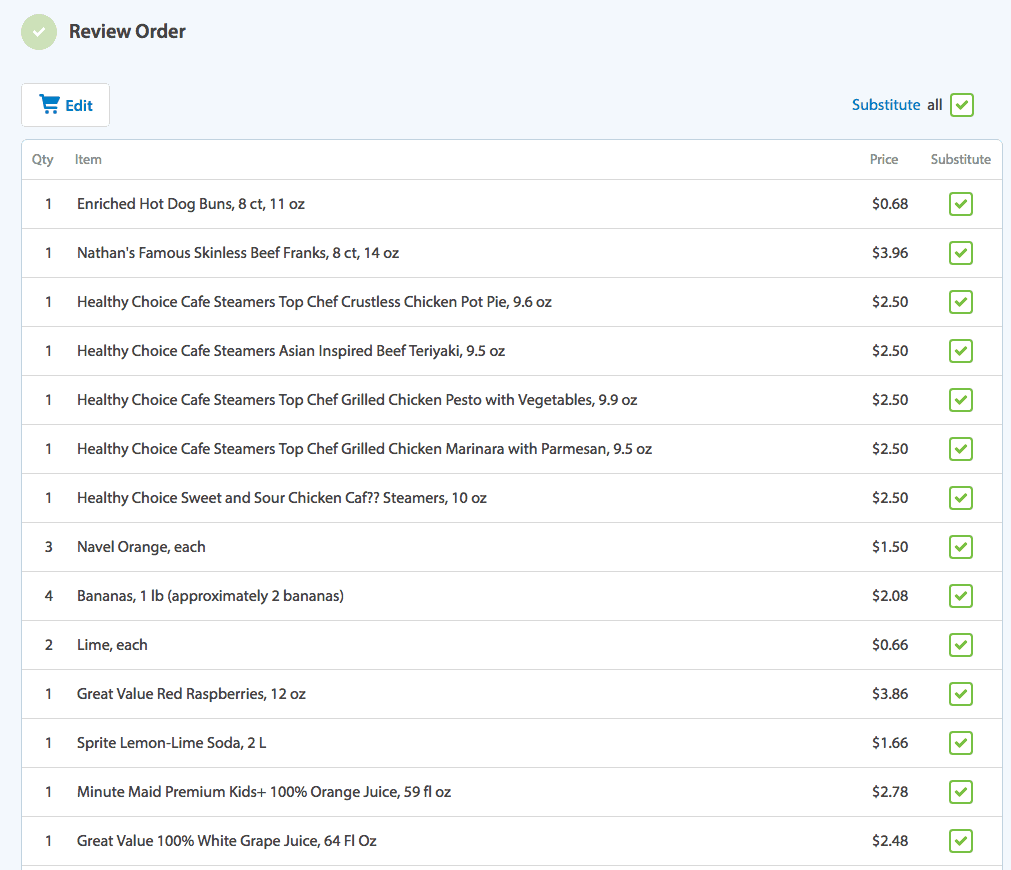The width and height of the screenshot is (1011, 870).
Task: Click the Review Order heading
Action: pos(127,32)
